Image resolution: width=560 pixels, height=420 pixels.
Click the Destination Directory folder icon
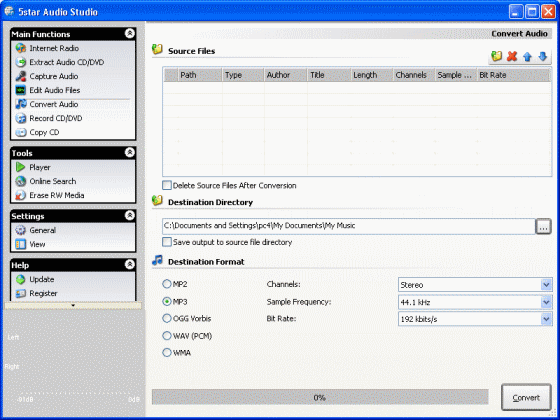click(x=157, y=200)
